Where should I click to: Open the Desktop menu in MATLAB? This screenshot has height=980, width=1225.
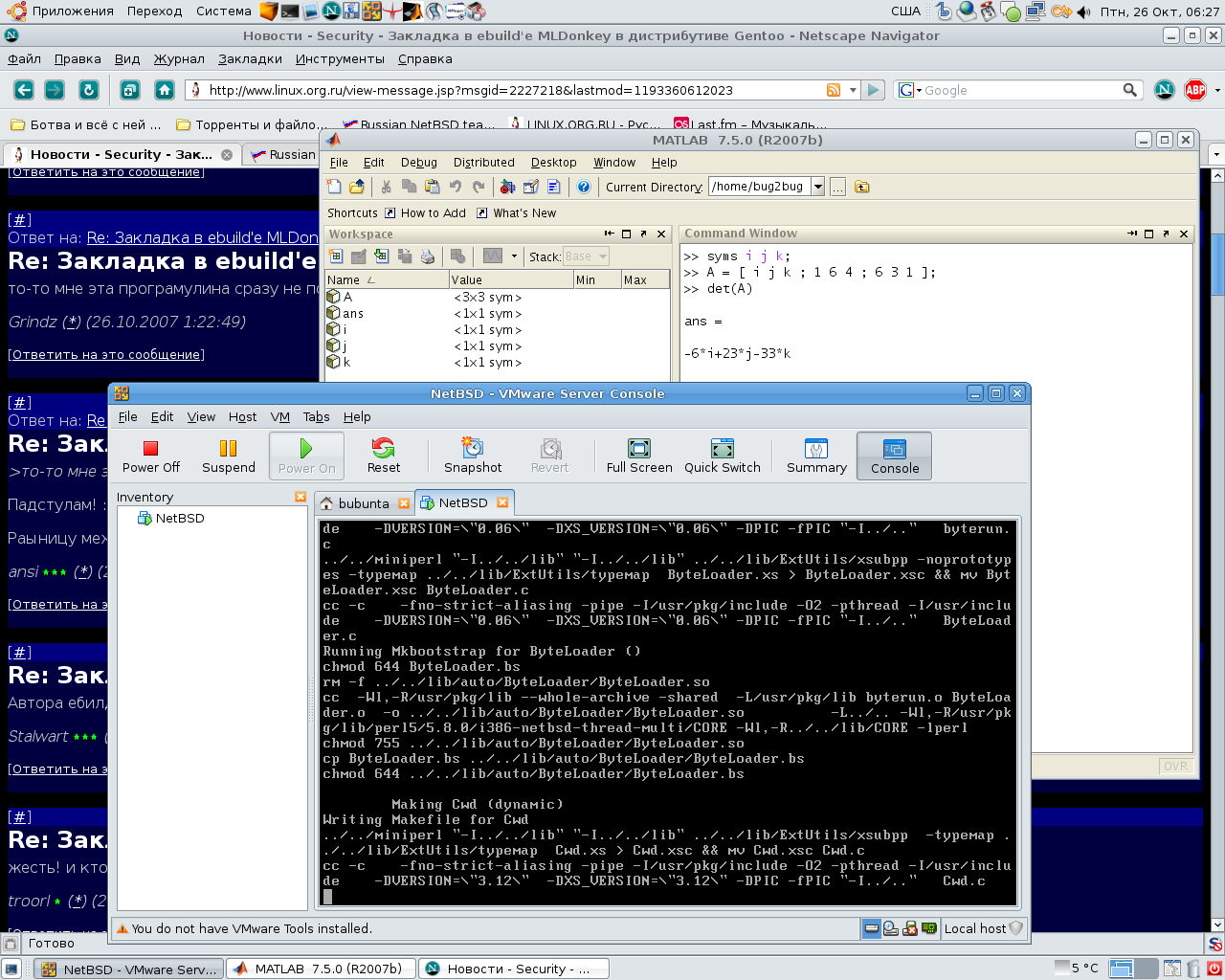pos(554,163)
